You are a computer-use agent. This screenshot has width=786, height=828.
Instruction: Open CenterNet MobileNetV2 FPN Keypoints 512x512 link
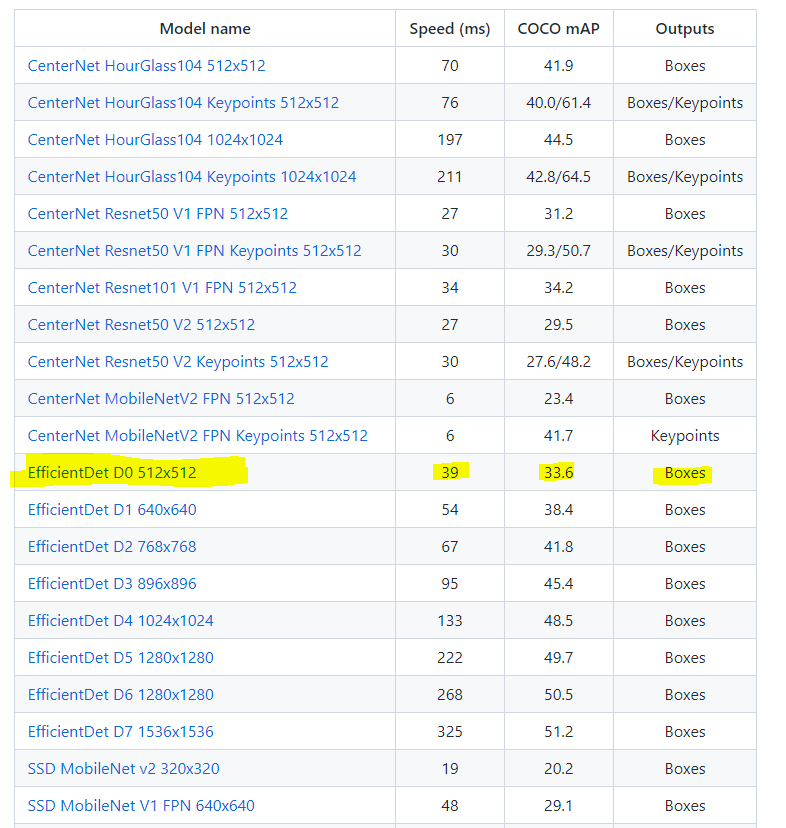198,435
